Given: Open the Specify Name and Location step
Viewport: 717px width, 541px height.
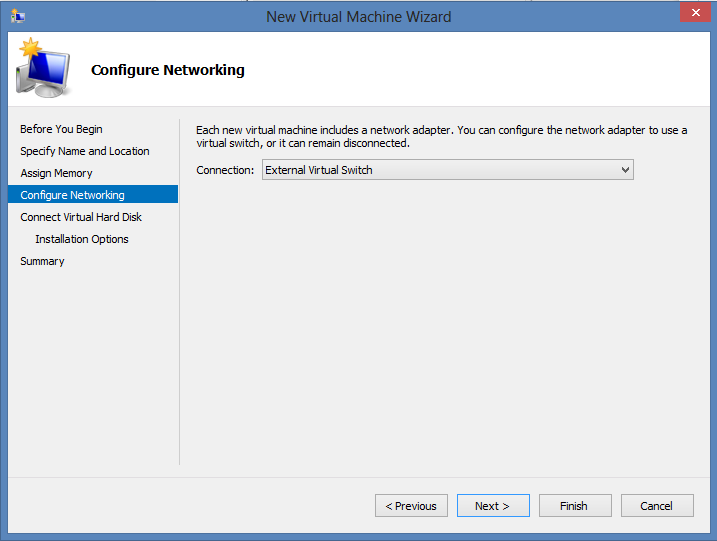Looking at the screenshot, I should tap(85, 151).
